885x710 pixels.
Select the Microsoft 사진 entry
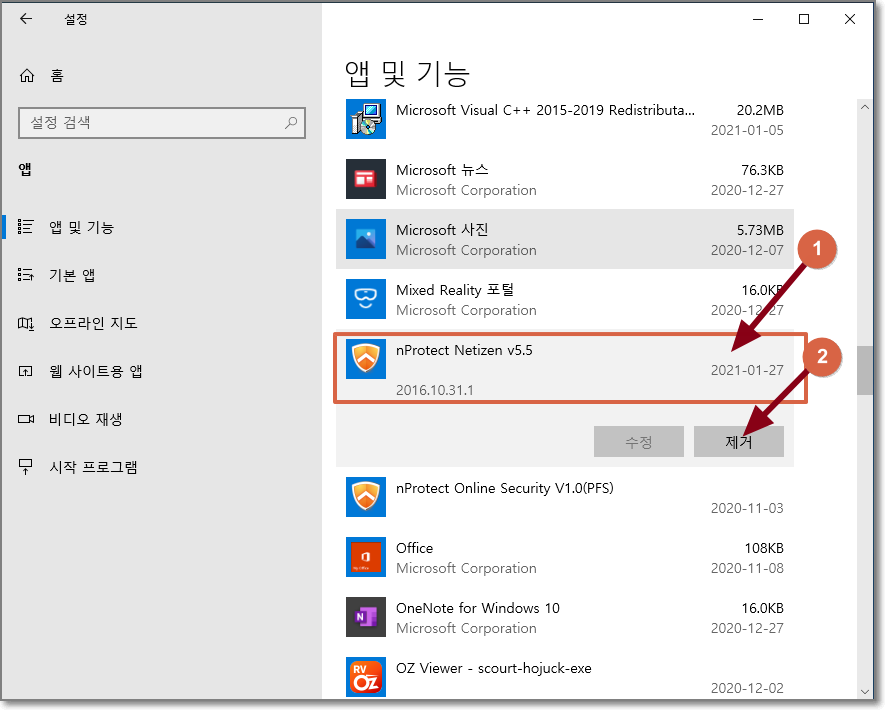(564, 239)
